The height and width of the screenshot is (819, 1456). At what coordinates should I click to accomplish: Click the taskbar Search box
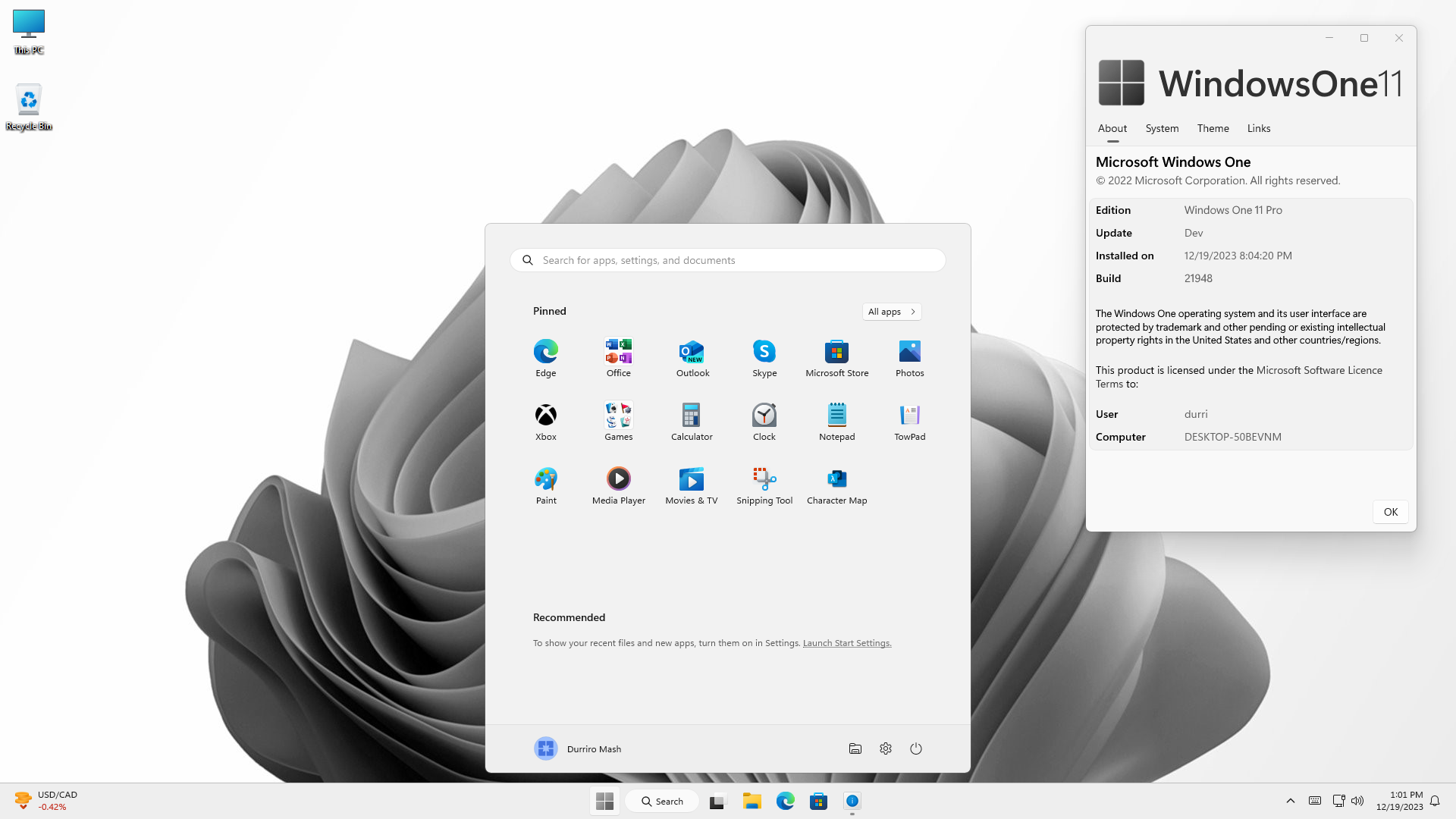tap(662, 801)
